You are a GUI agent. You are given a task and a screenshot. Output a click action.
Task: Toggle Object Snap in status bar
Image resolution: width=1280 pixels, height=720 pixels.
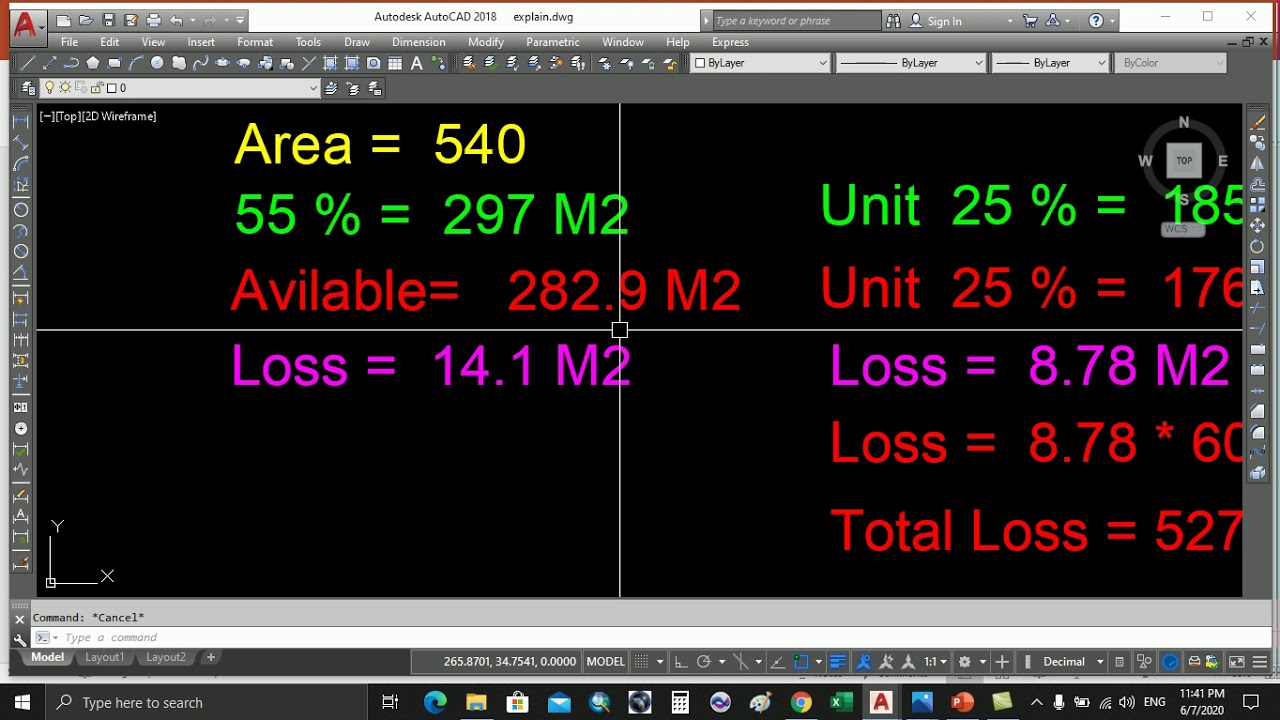[x=801, y=662]
